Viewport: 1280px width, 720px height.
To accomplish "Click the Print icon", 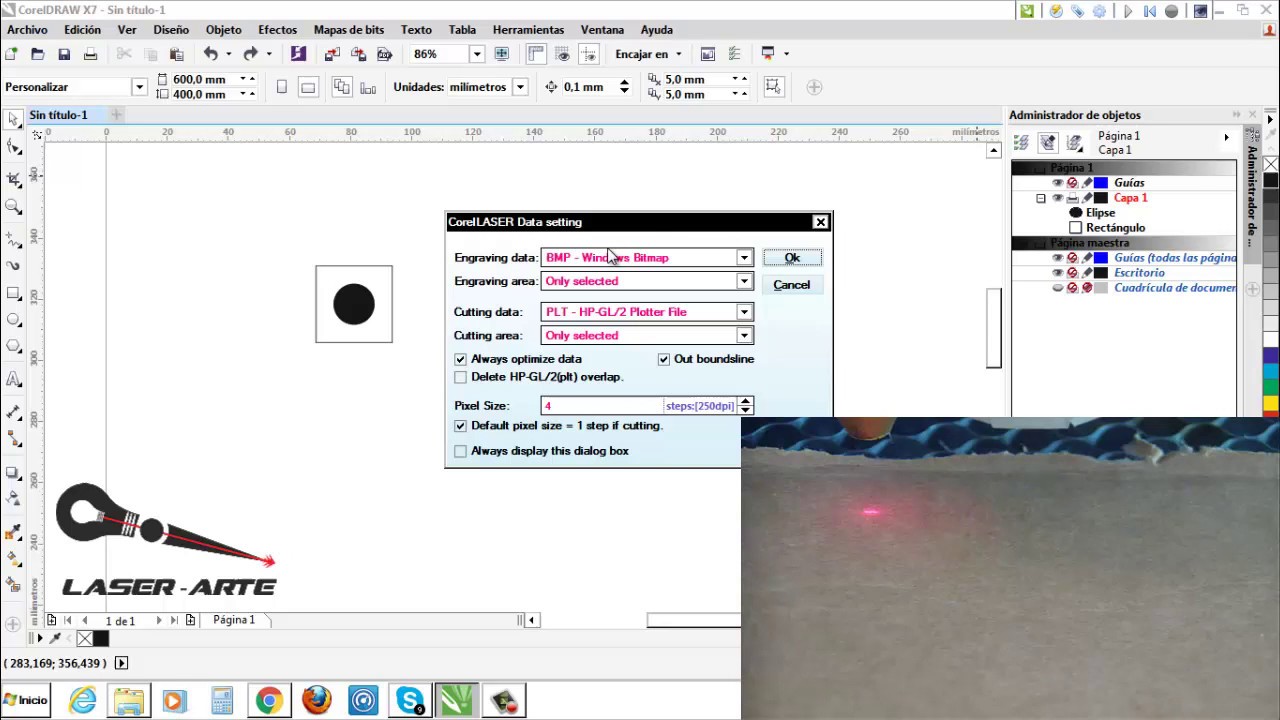I will (90, 54).
